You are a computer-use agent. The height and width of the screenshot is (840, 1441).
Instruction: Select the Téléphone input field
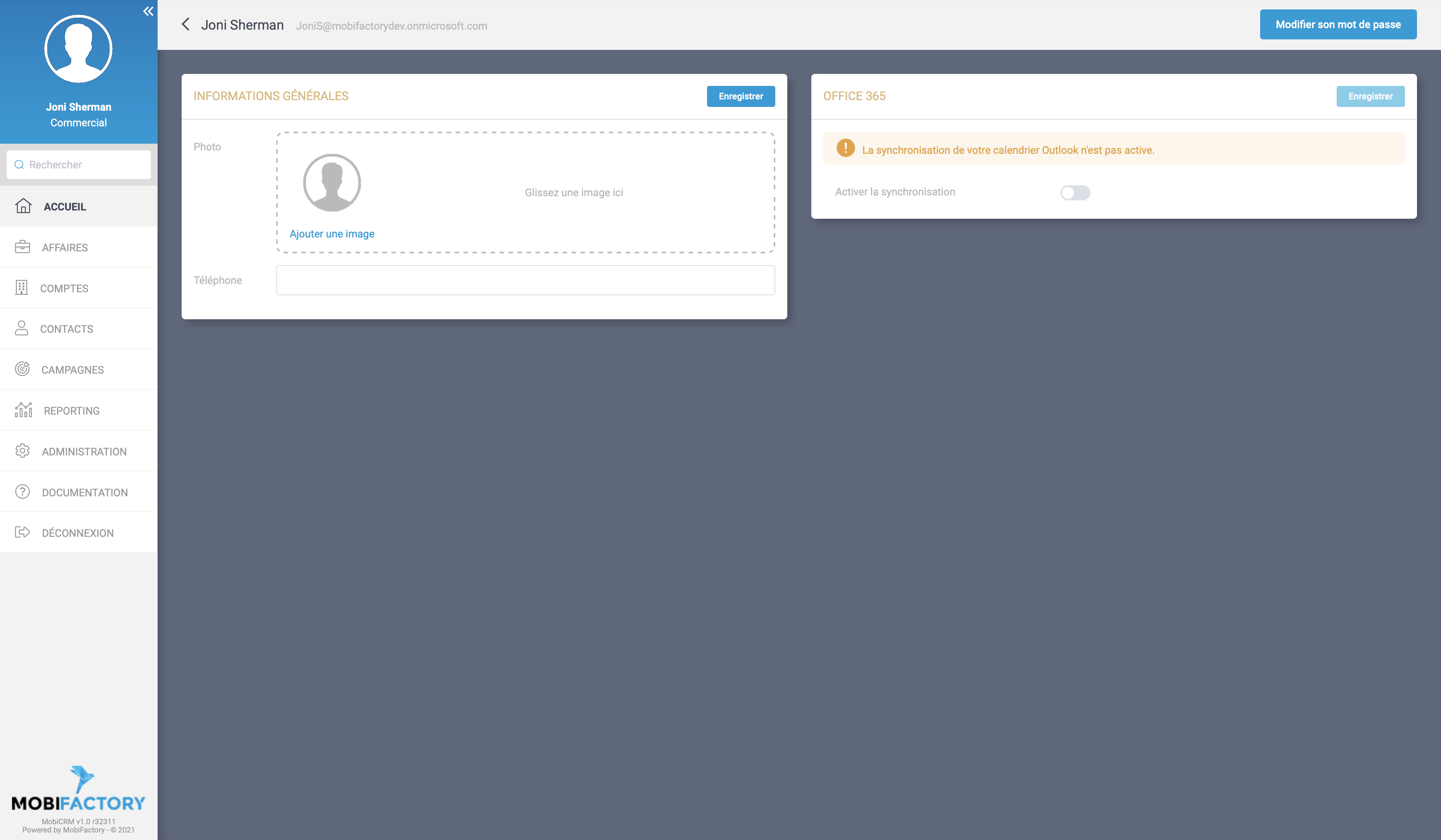pos(525,280)
